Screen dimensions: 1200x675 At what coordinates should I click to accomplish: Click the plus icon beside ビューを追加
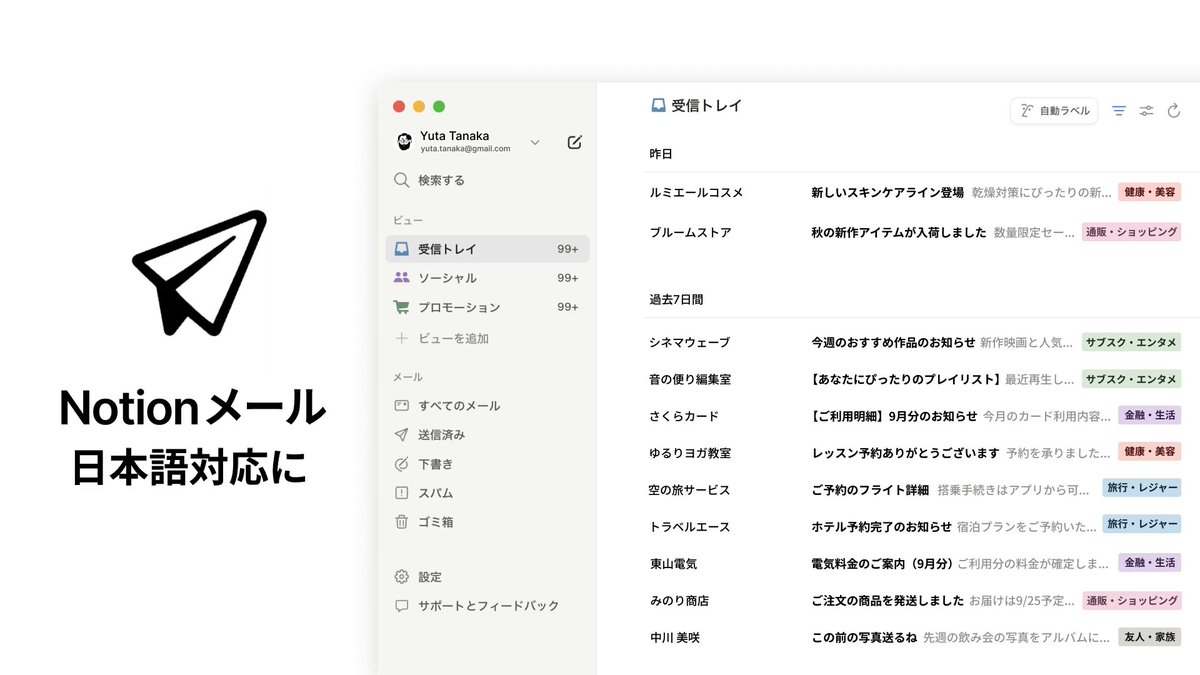click(x=401, y=338)
